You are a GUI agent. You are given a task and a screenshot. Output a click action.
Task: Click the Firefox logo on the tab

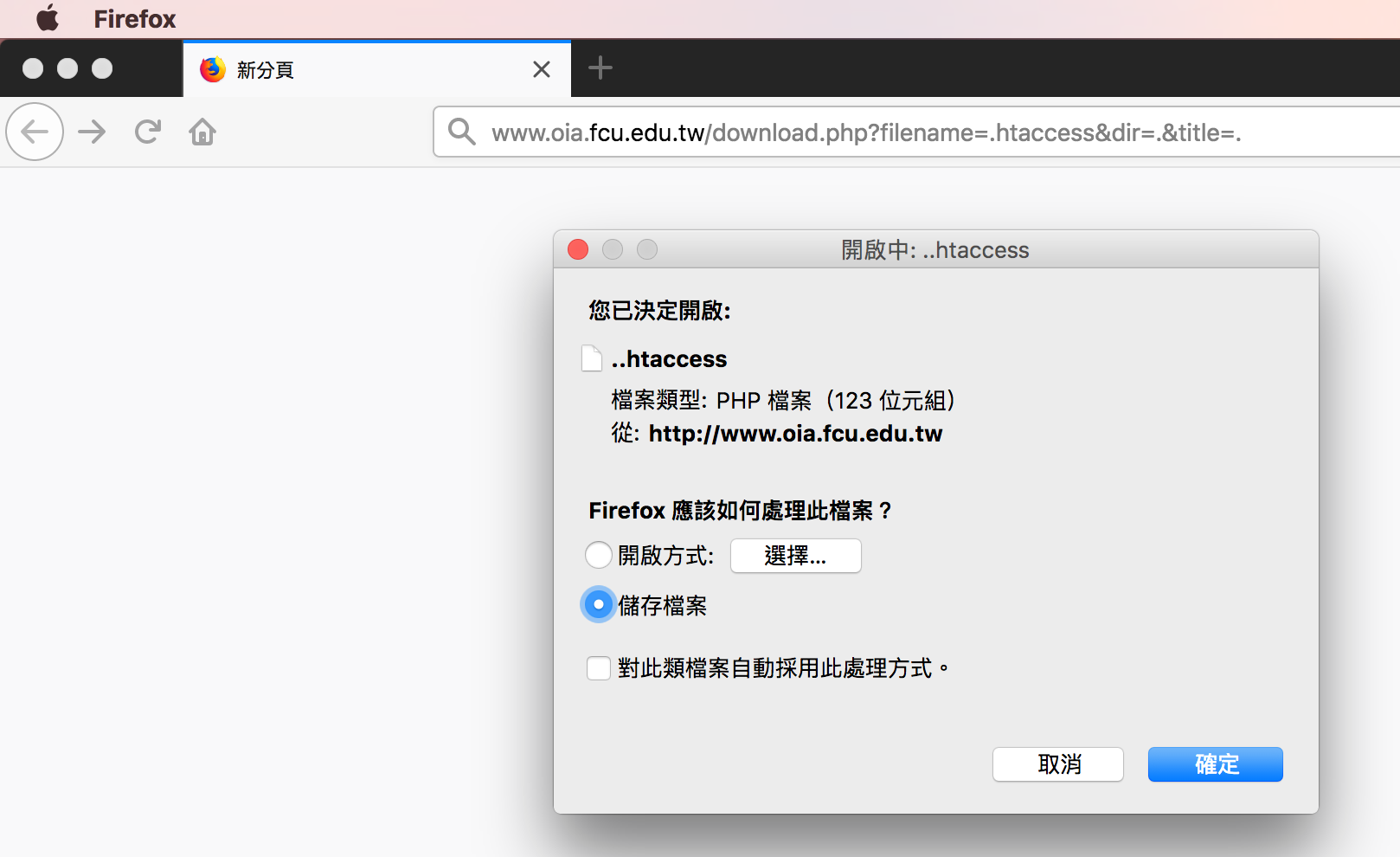pos(213,69)
